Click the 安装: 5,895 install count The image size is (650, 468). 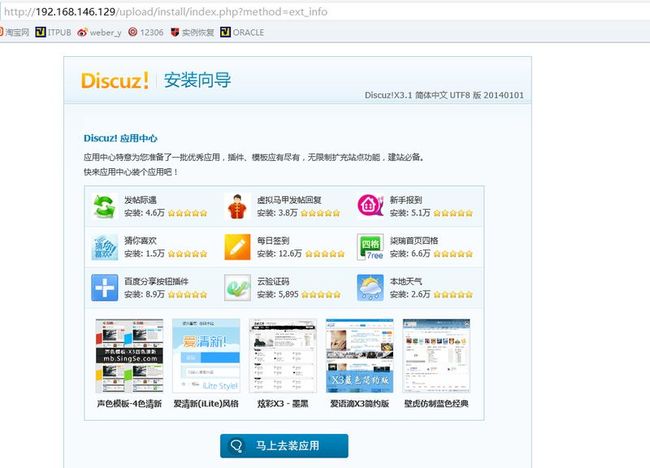point(278,294)
